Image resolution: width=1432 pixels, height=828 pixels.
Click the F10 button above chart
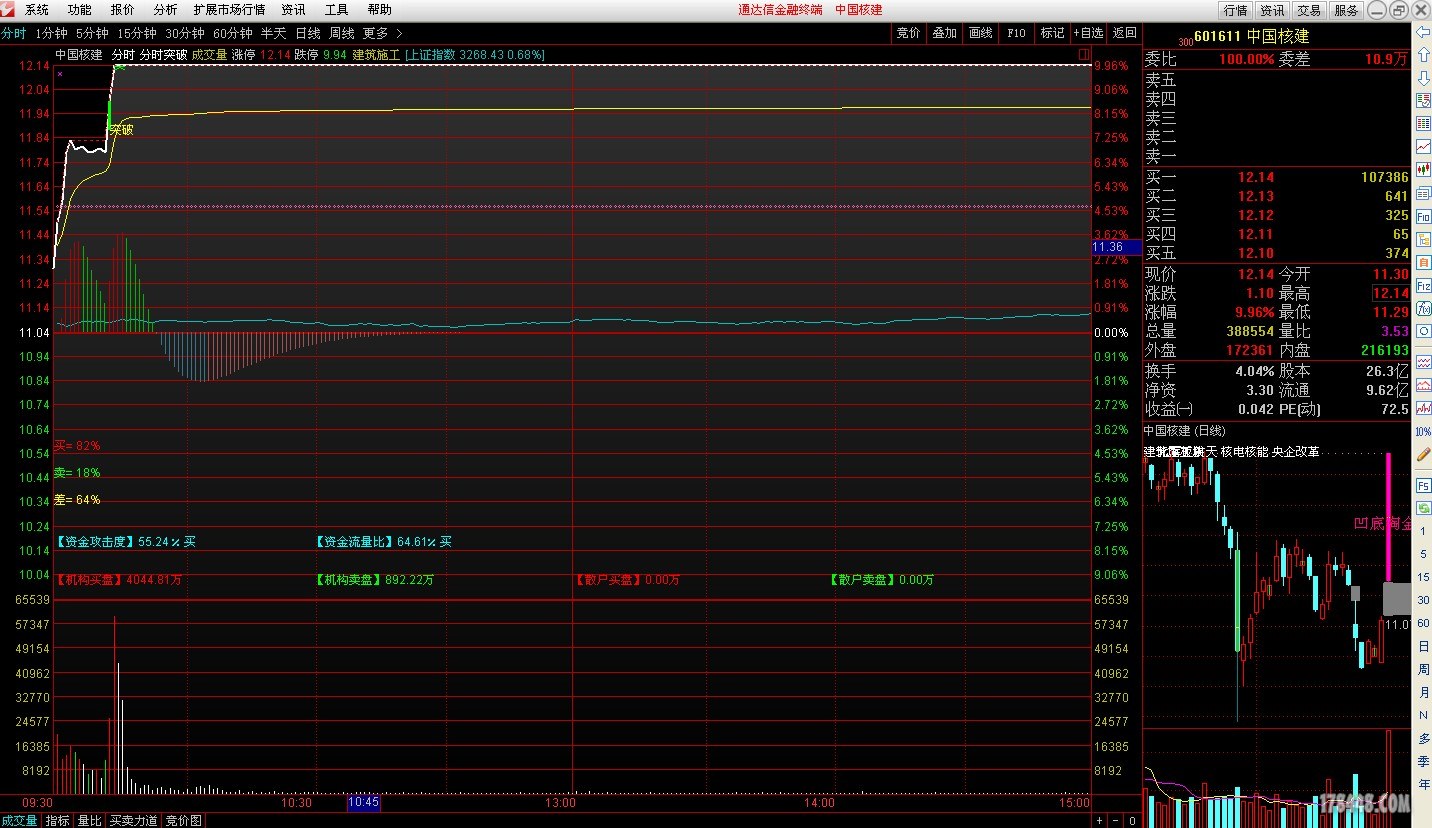click(x=1016, y=33)
